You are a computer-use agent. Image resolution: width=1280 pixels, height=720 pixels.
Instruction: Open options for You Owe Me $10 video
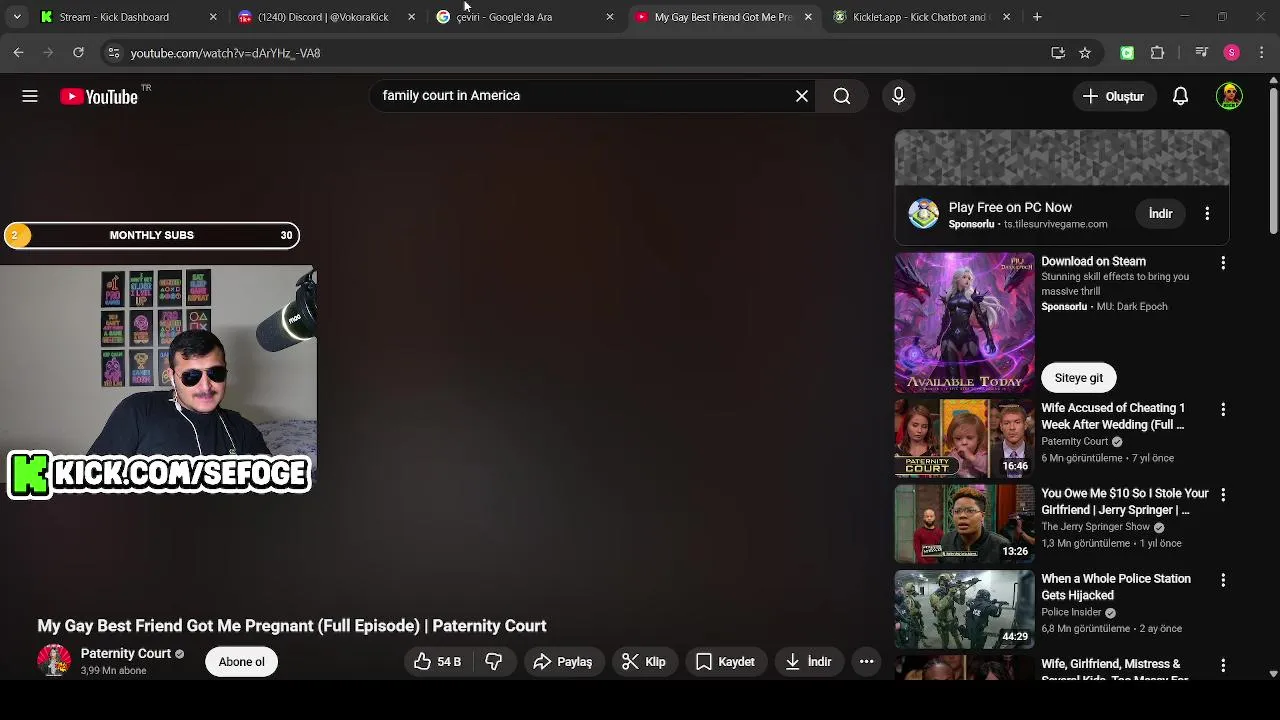pos(1223,495)
